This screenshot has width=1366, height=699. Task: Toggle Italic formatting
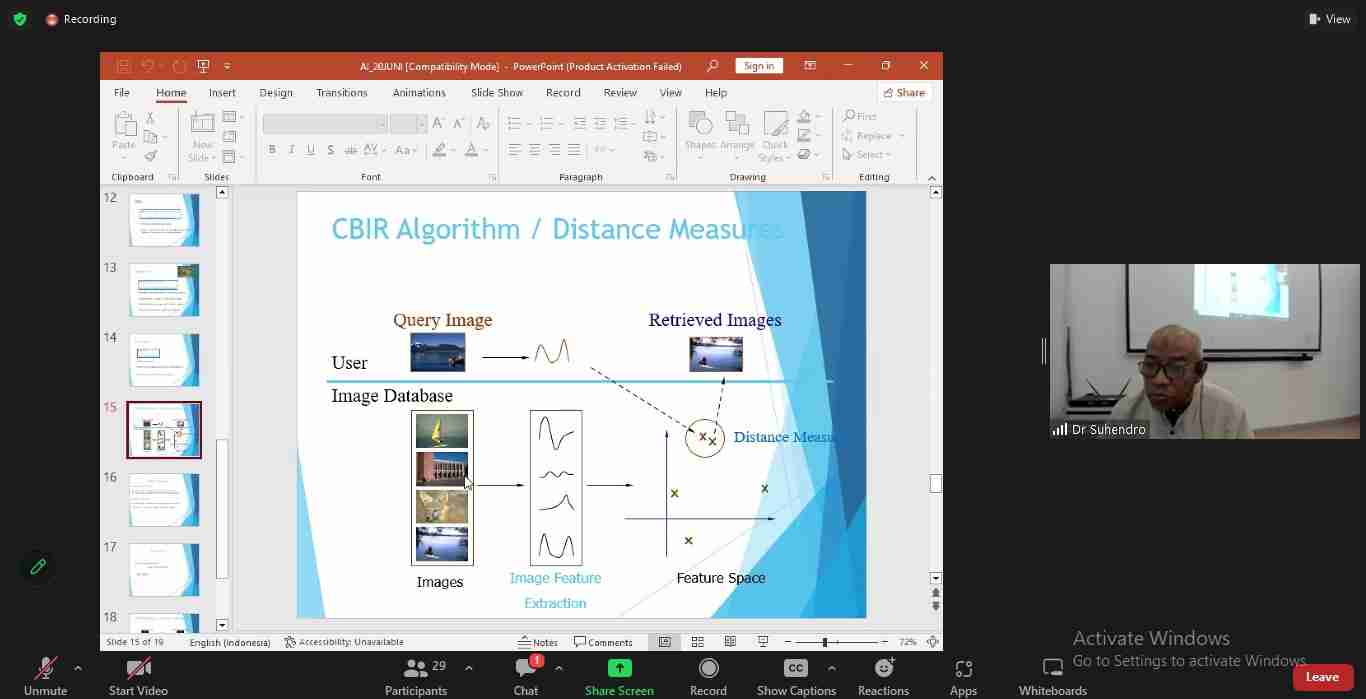291,150
